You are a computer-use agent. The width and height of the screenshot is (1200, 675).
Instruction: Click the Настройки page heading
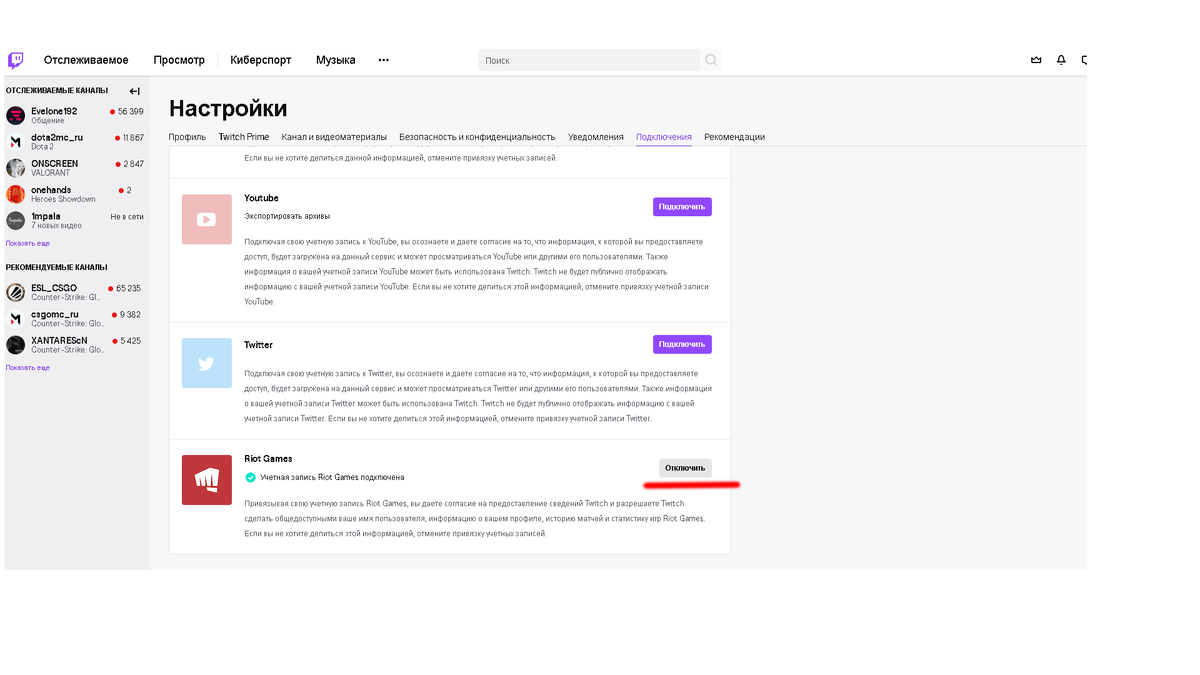click(228, 108)
